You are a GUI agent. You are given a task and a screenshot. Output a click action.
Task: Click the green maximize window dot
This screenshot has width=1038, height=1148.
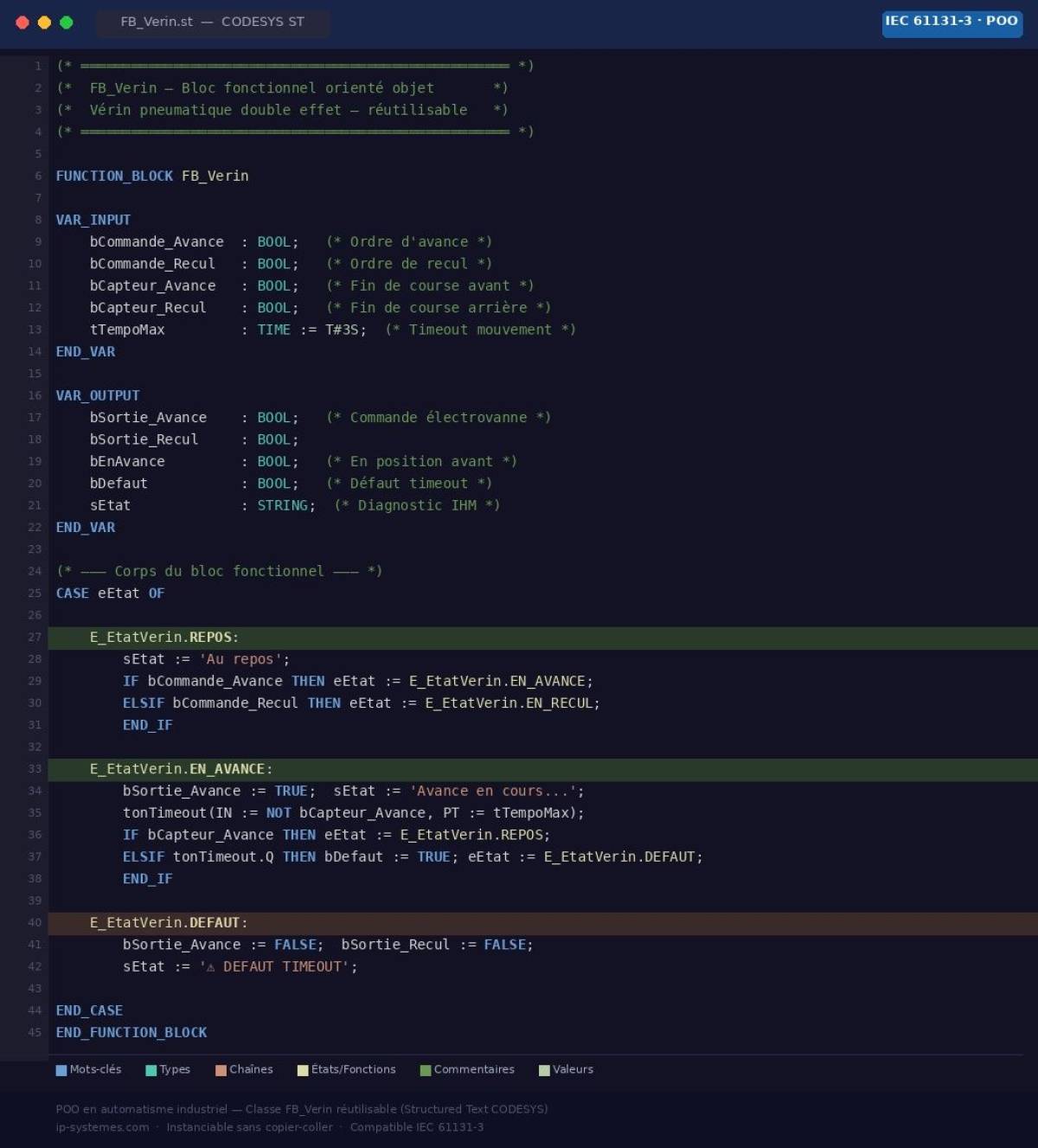(67, 22)
